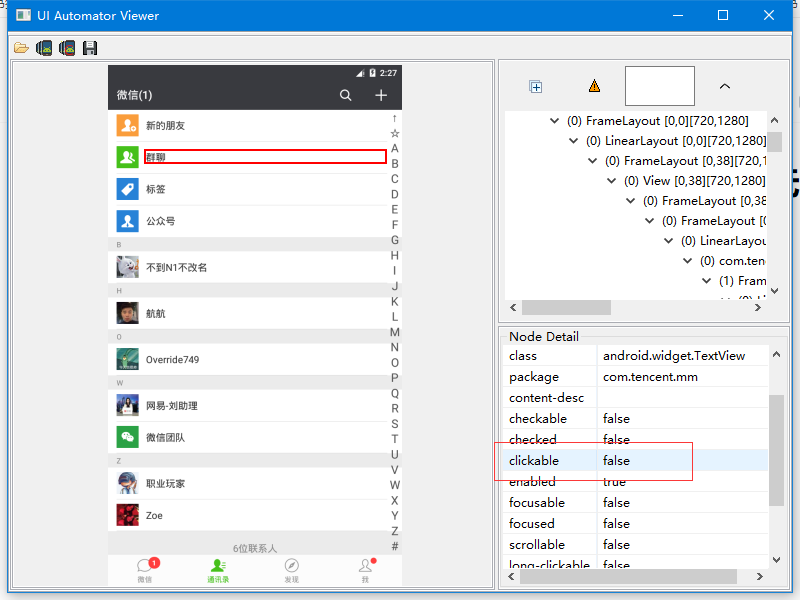Select the content-desc property row
The image size is (800, 600).
635,397
